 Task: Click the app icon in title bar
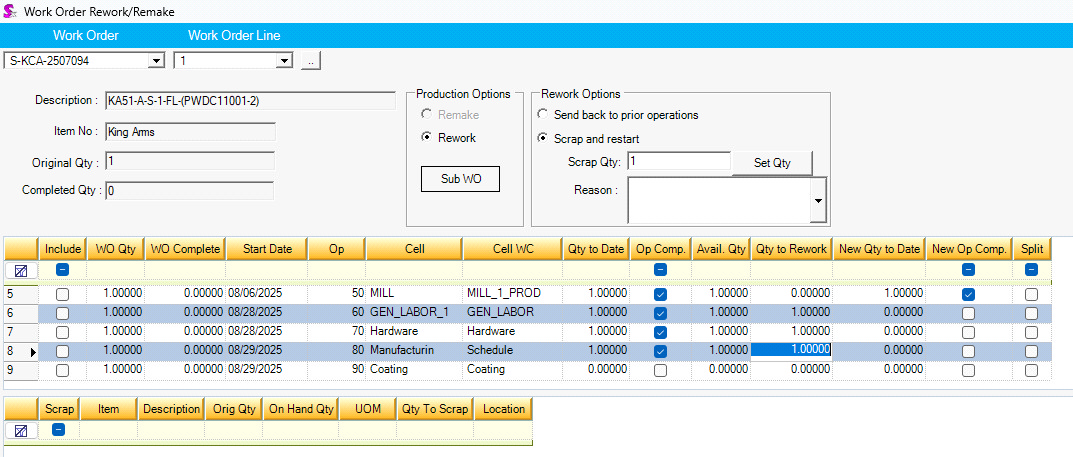[10, 10]
